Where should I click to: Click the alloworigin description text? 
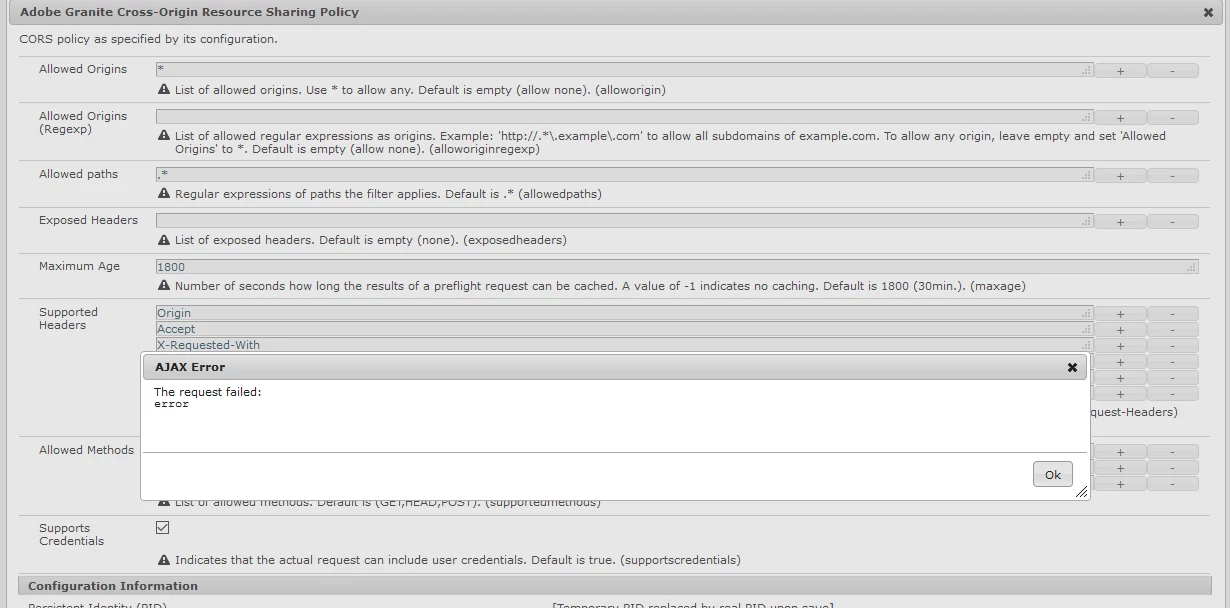420,90
